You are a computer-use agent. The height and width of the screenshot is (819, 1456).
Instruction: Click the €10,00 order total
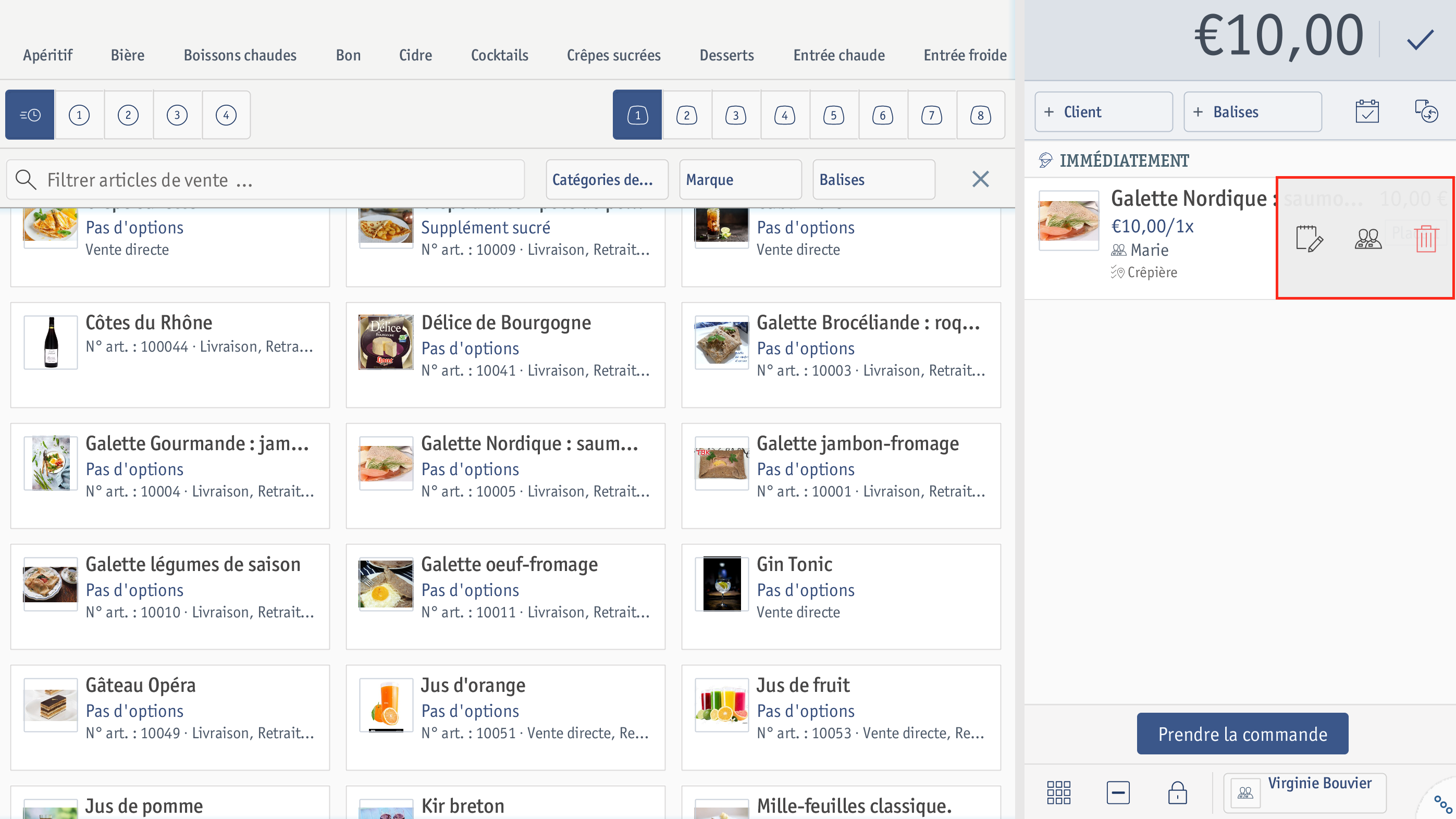(1278, 35)
